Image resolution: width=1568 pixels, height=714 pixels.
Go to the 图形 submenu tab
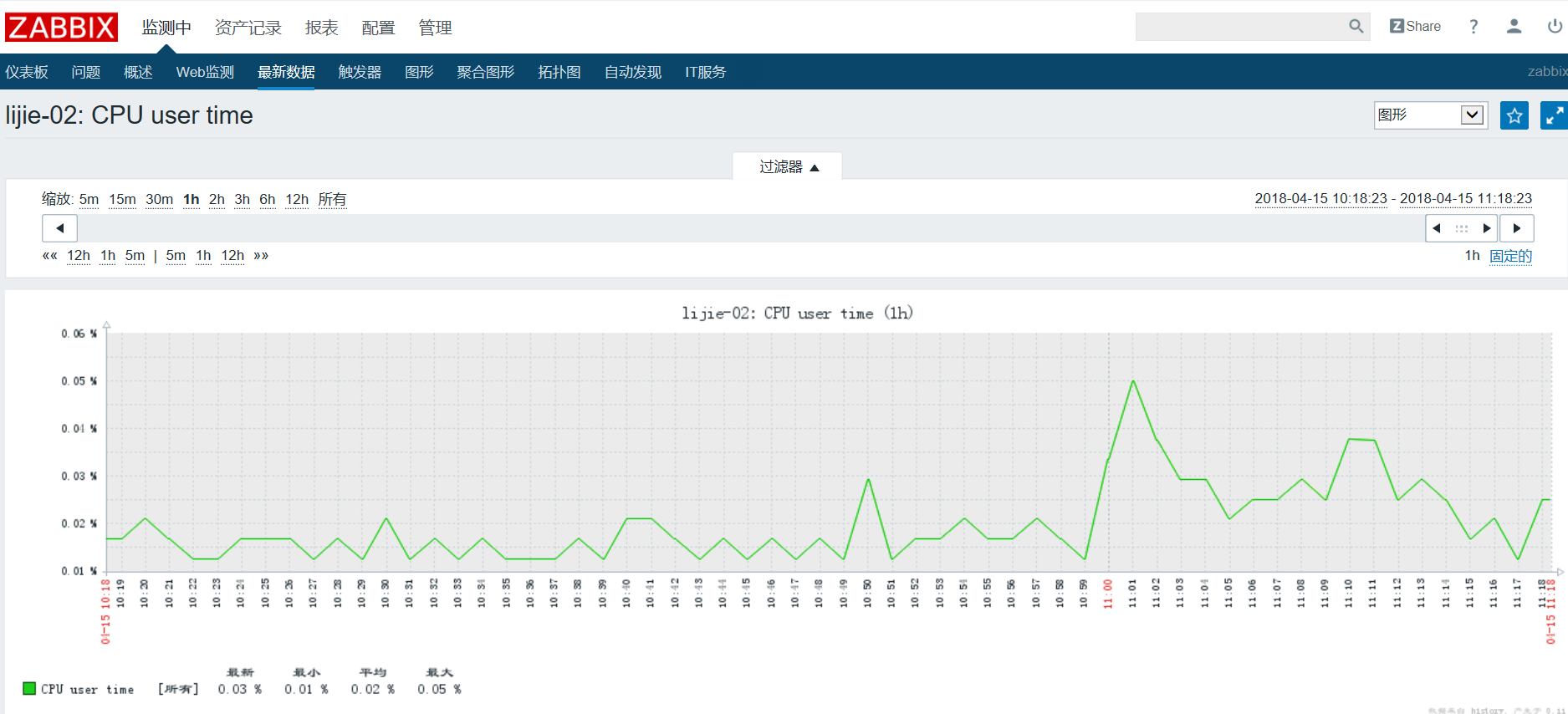click(419, 72)
